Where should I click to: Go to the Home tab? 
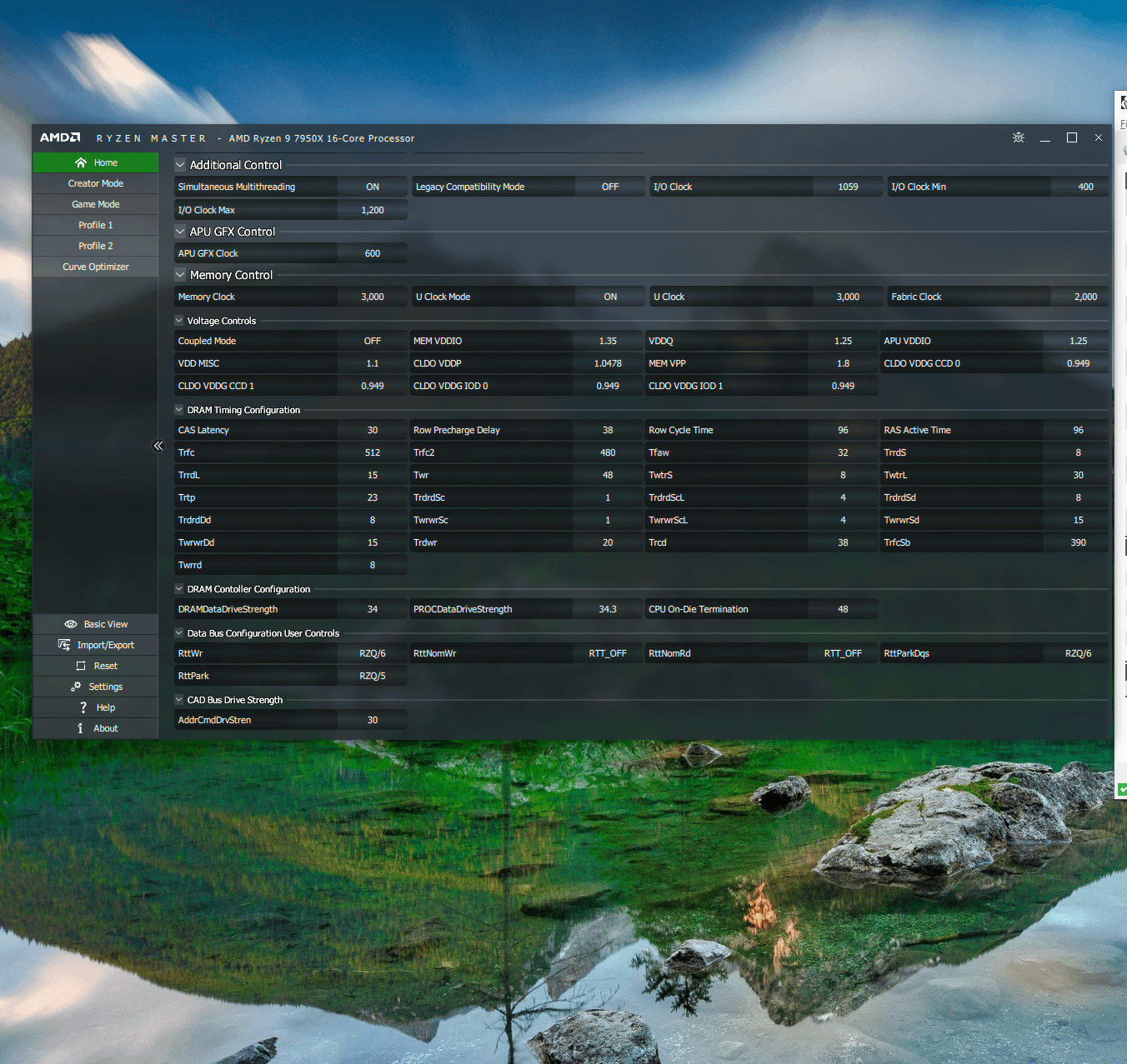coord(96,162)
